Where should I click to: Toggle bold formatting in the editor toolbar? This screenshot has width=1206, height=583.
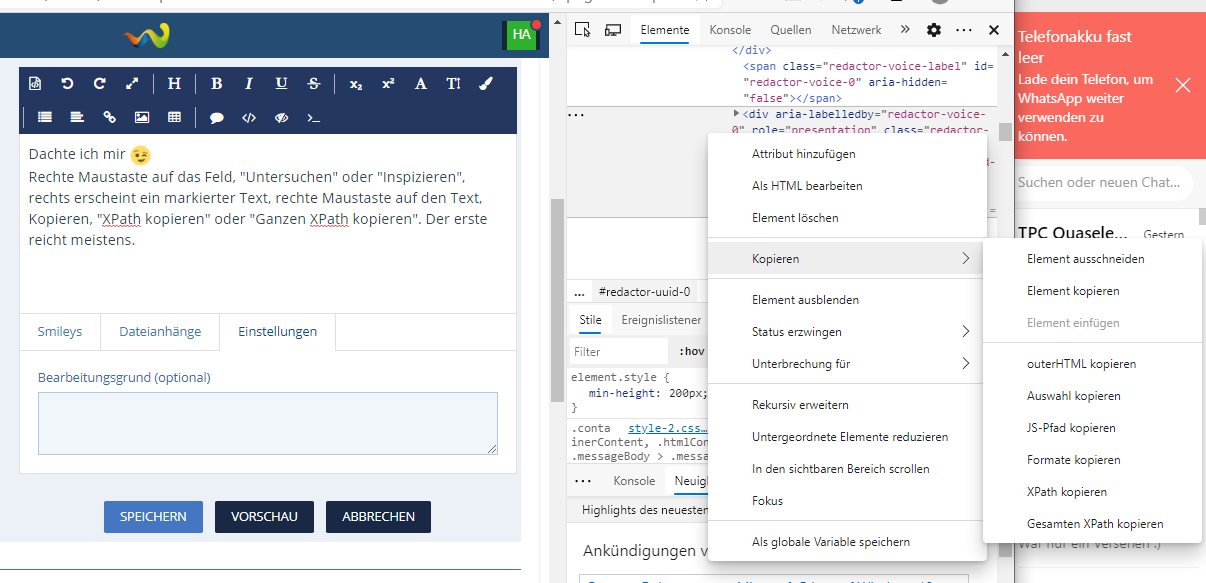point(216,84)
